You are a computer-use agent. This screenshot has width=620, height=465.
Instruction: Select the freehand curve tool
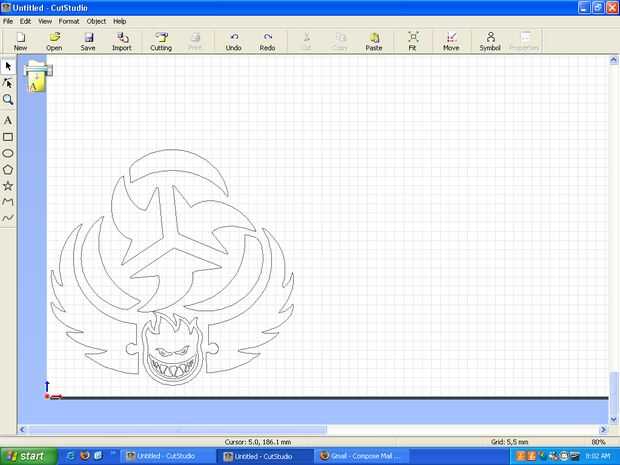(x=8, y=218)
